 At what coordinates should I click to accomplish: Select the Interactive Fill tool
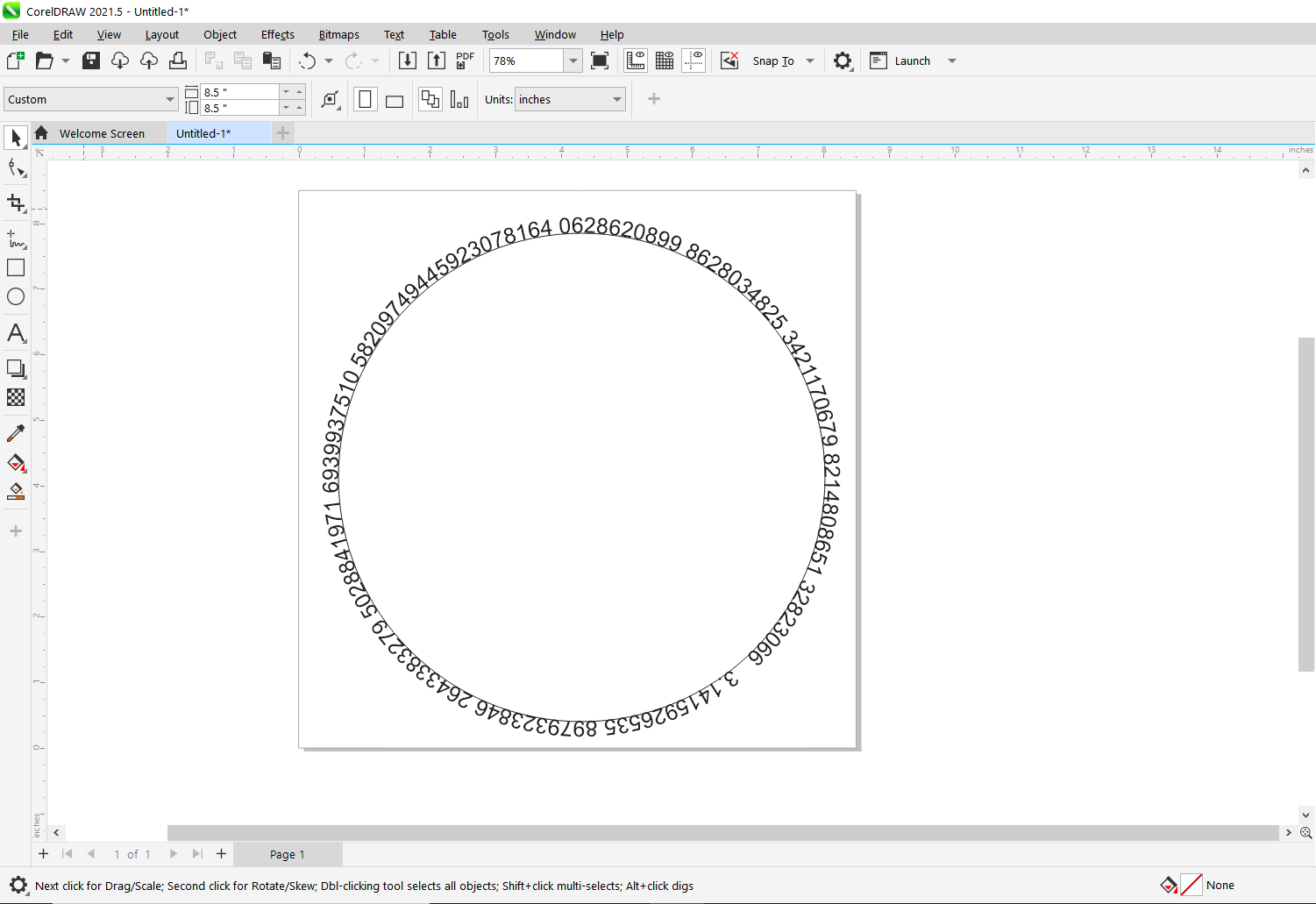click(16, 463)
